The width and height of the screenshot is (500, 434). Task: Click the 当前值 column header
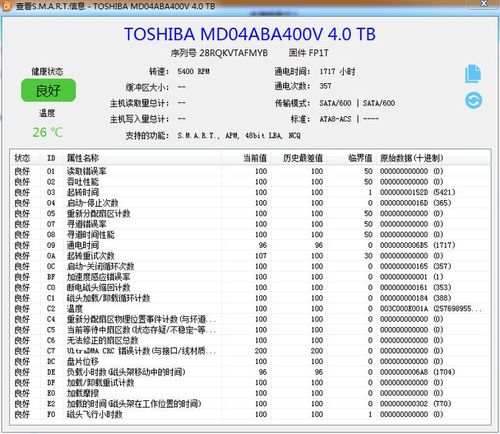click(255, 158)
